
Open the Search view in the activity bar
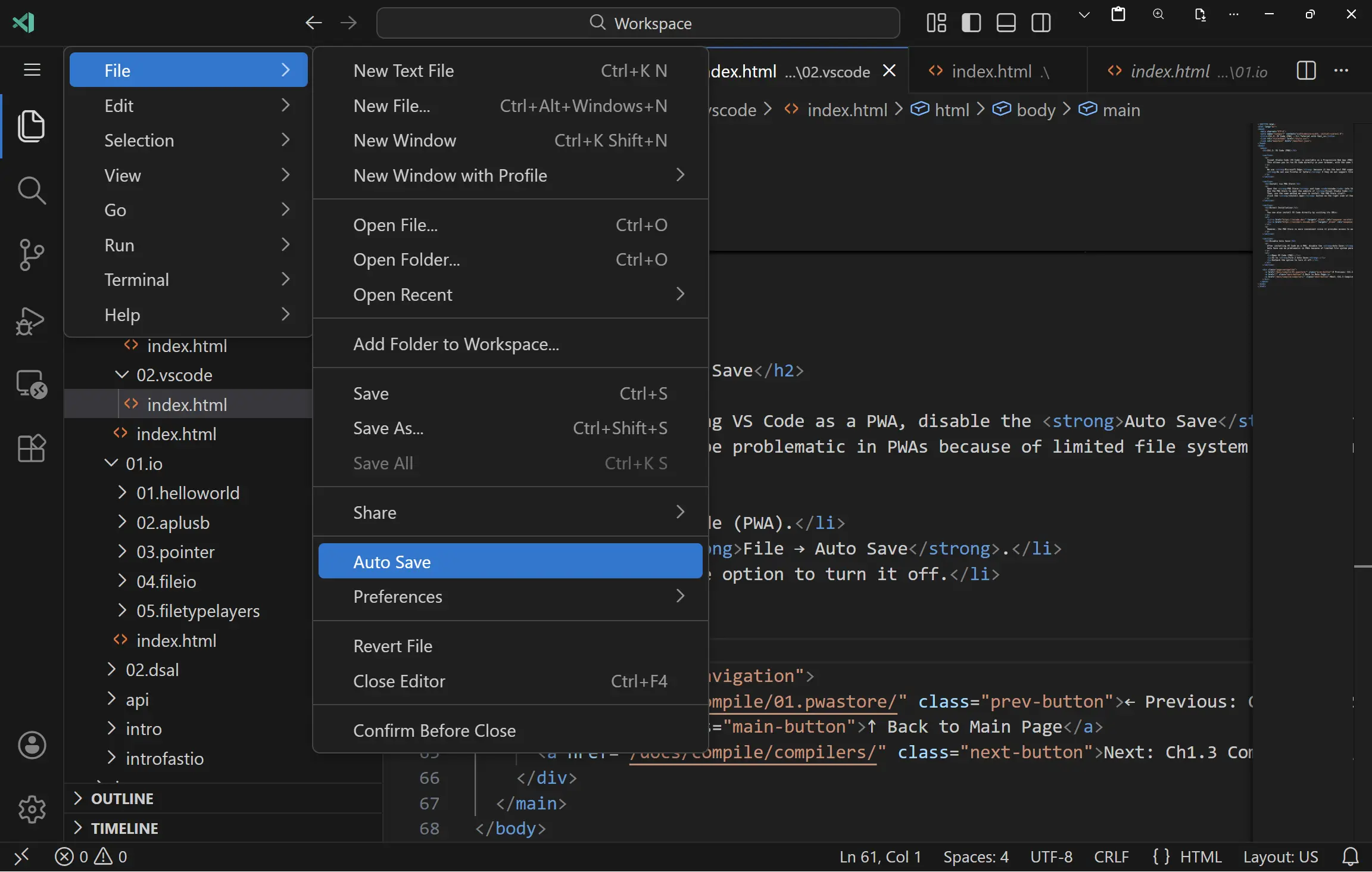[31, 191]
